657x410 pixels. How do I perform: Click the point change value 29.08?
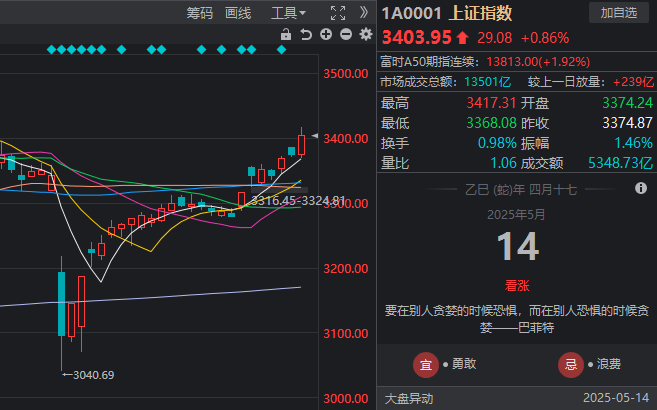coord(495,38)
